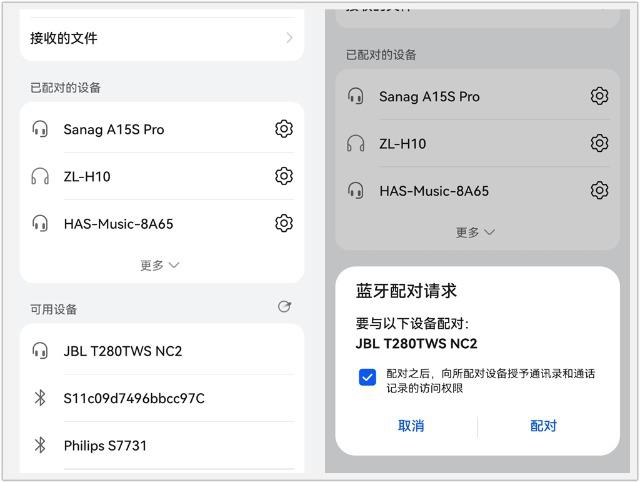Open settings gear for Sanag A15S Pro in right dimmed panel
The width and height of the screenshot is (640, 482).
point(599,96)
